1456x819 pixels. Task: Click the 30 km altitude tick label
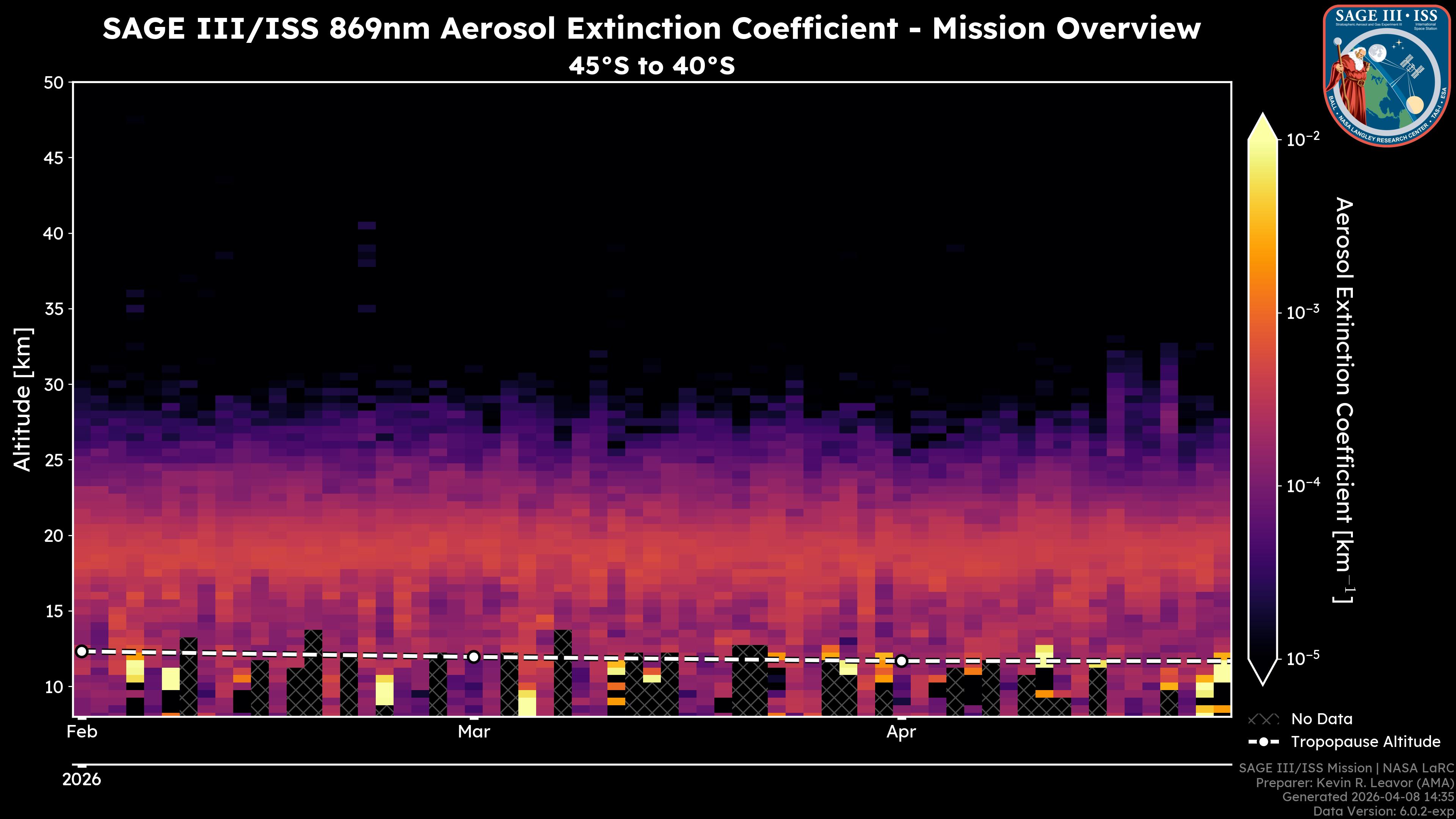click(x=54, y=385)
